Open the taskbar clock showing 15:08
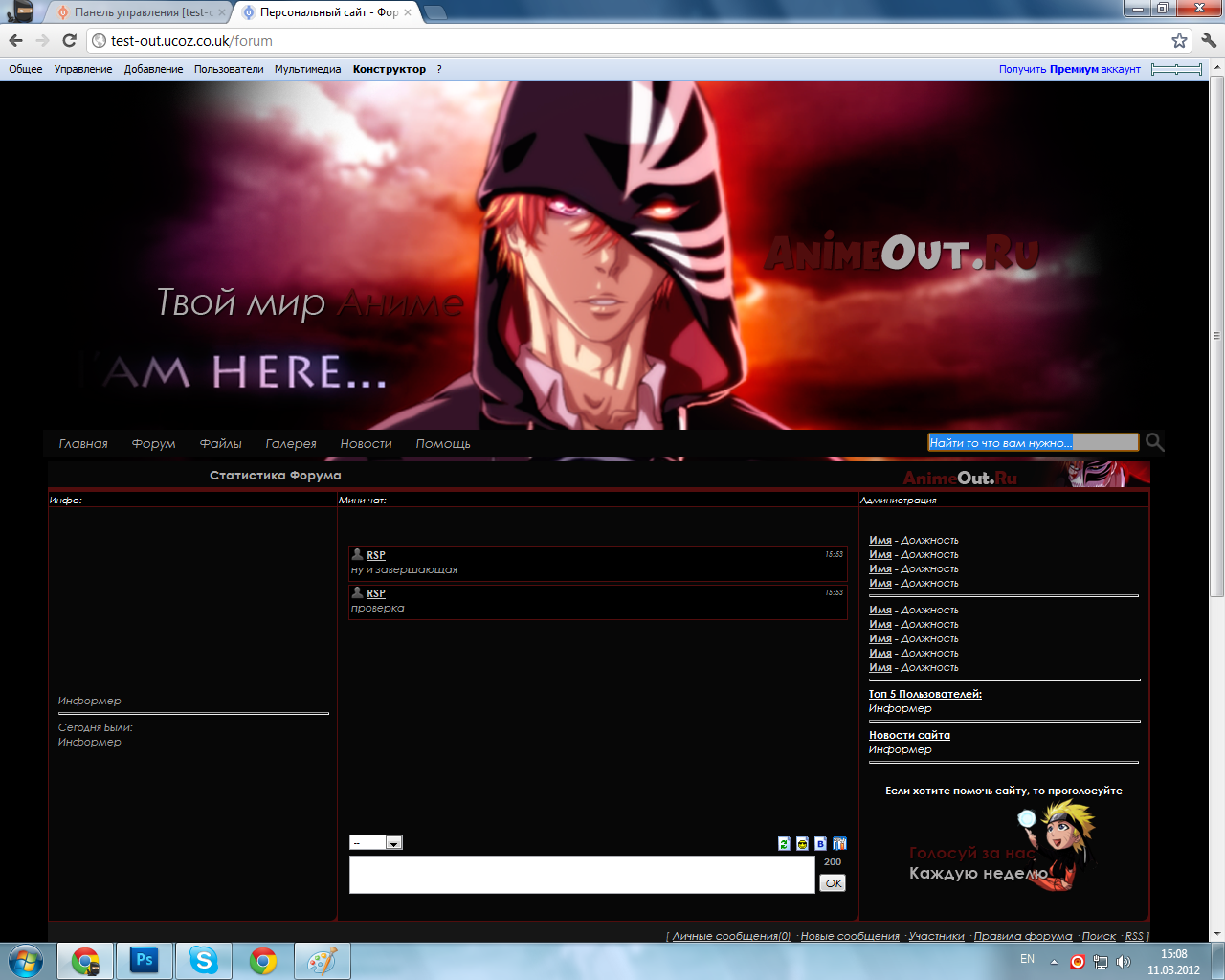 point(1173,961)
